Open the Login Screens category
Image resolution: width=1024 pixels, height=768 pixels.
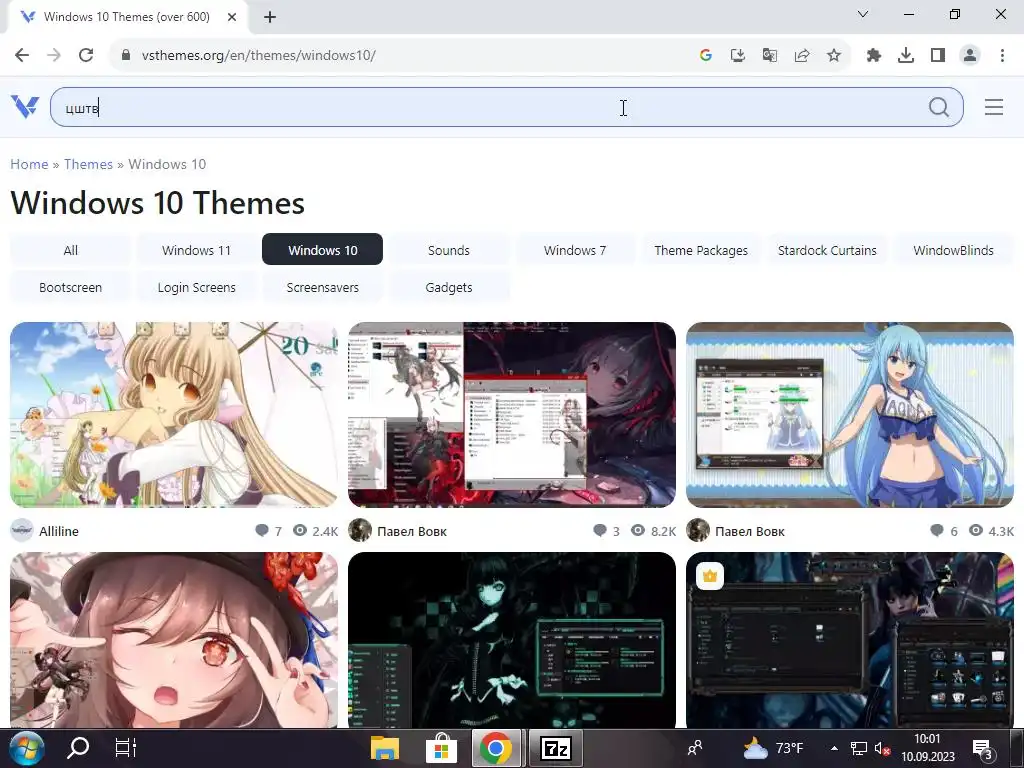[197, 287]
